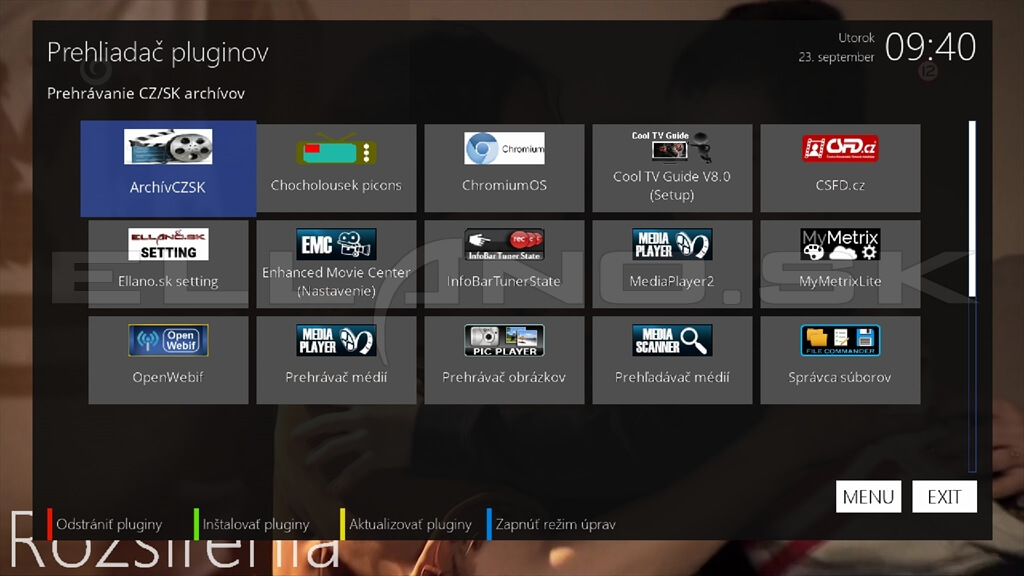This screenshot has height=576, width=1024.
Task: Click 'Enhanced Movie Center (Nastavenie)' label
Action: pos(336,281)
